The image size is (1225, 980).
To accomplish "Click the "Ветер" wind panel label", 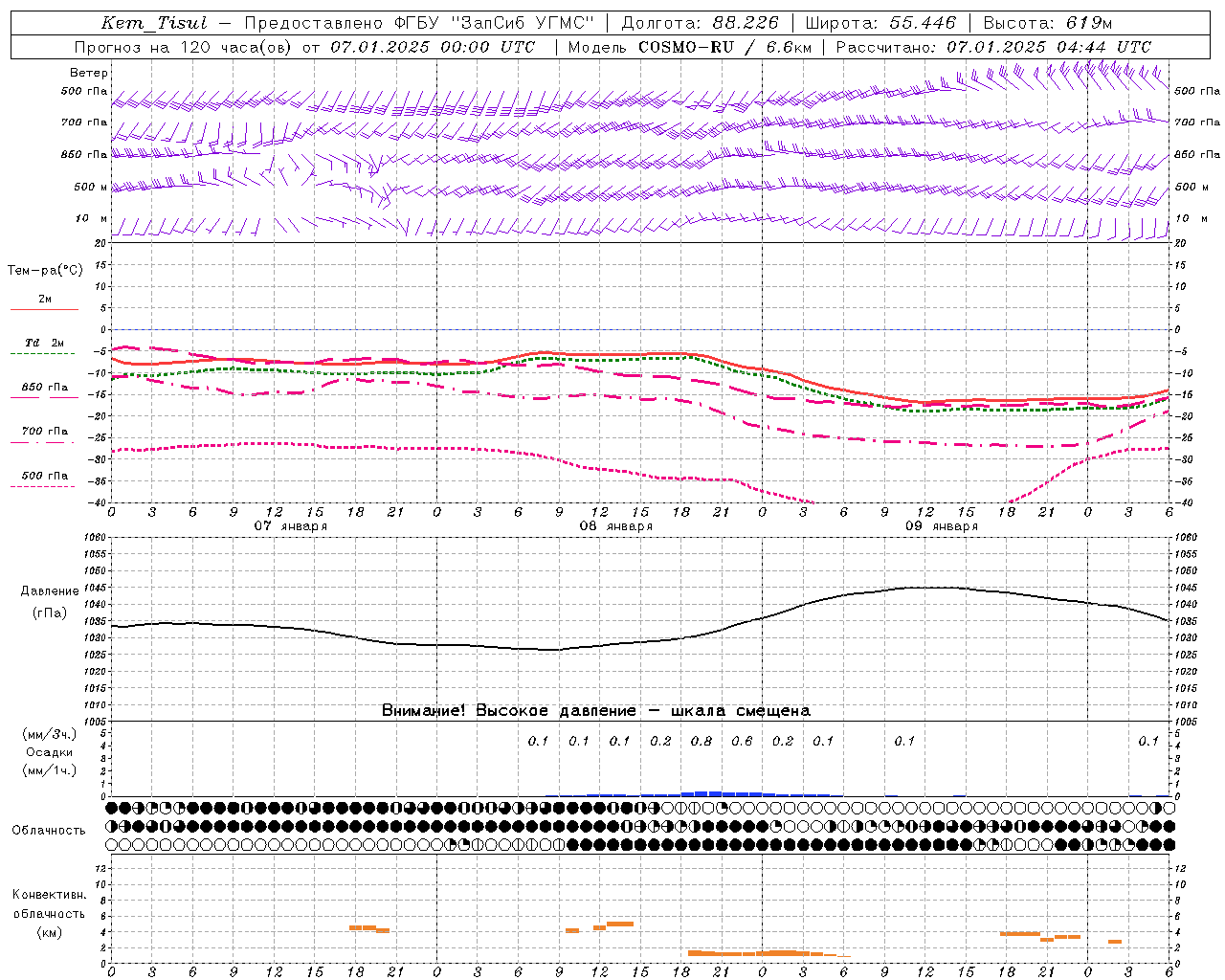I will [x=89, y=73].
